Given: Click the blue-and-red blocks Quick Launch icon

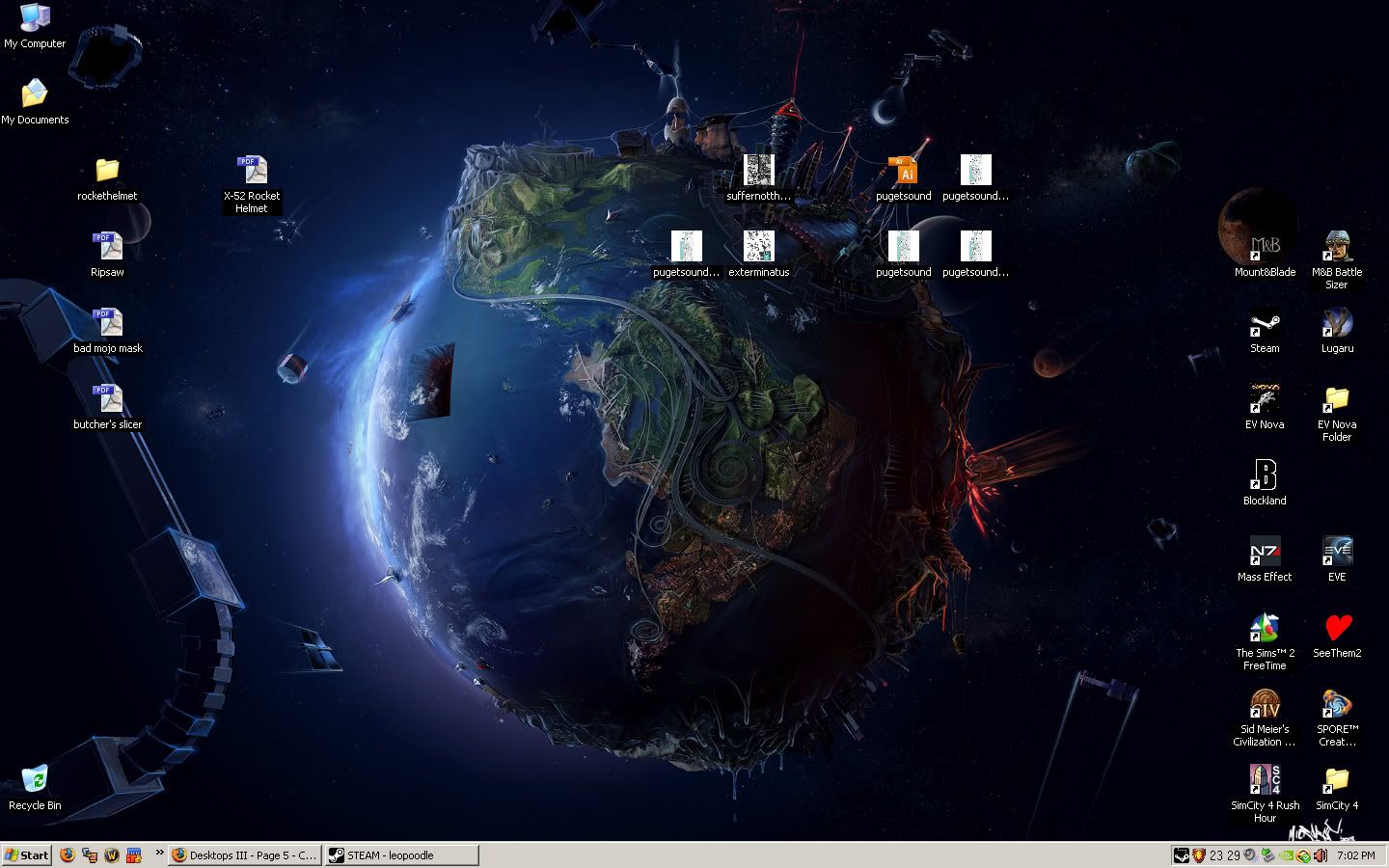Looking at the screenshot, I should (134, 855).
